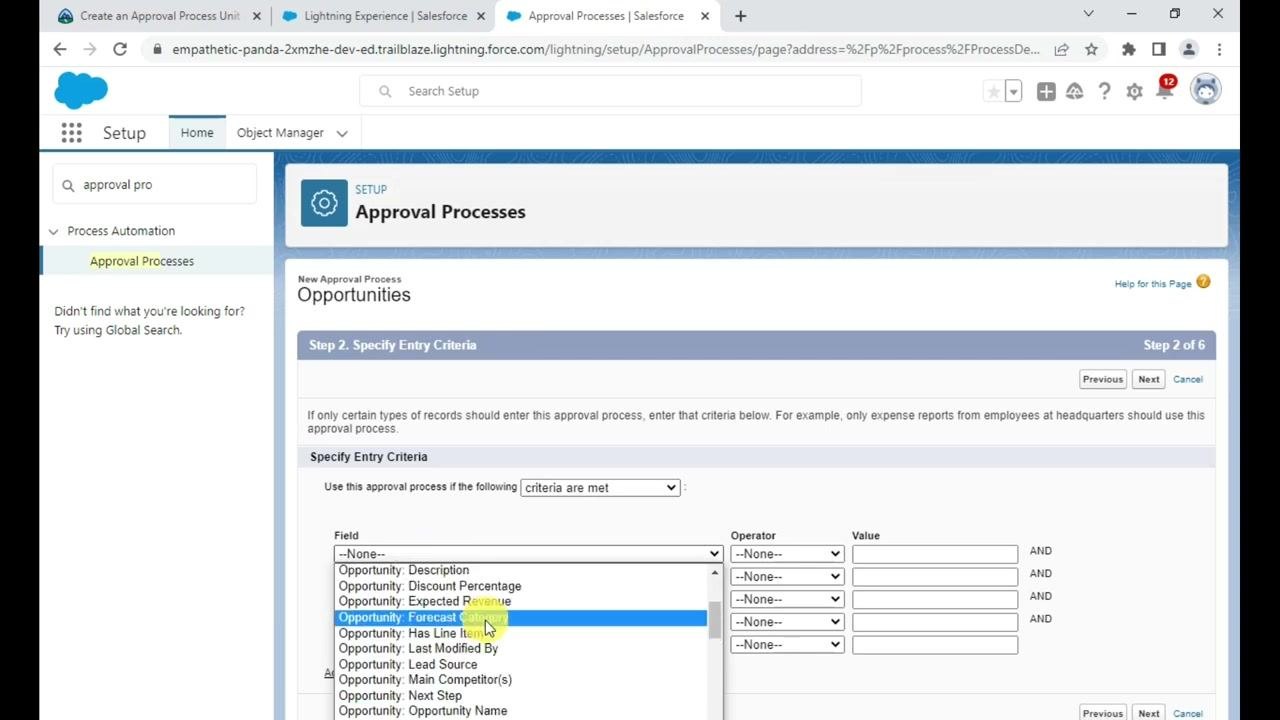The height and width of the screenshot is (720, 1280).
Task: Open the criteria are met dropdown
Action: pyautogui.click(x=600, y=487)
